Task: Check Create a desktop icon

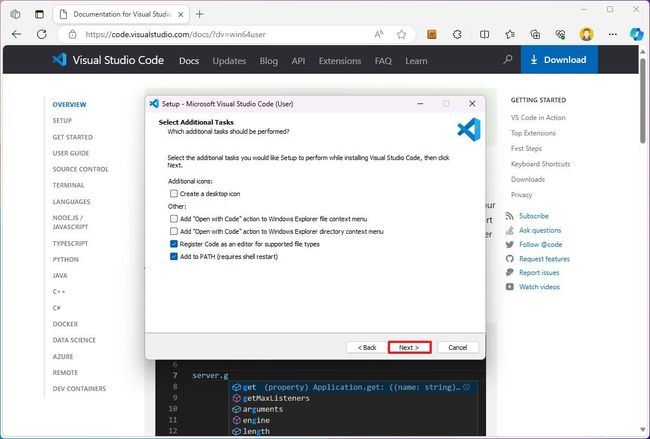Action: (x=174, y=194)
